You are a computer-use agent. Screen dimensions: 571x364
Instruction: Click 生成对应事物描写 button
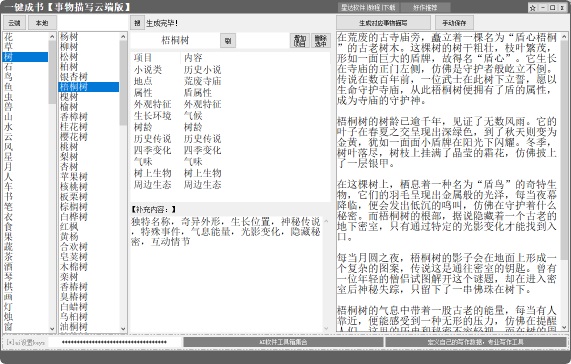tap(383, 23)
